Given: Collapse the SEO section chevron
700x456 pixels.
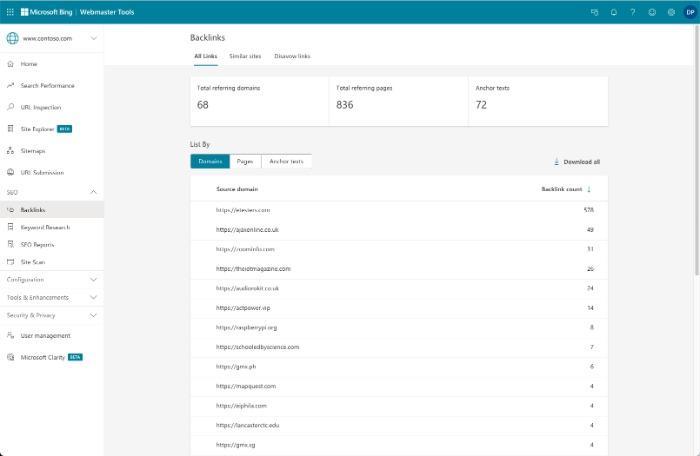Looking at the screenshot, I should (93, 192).
